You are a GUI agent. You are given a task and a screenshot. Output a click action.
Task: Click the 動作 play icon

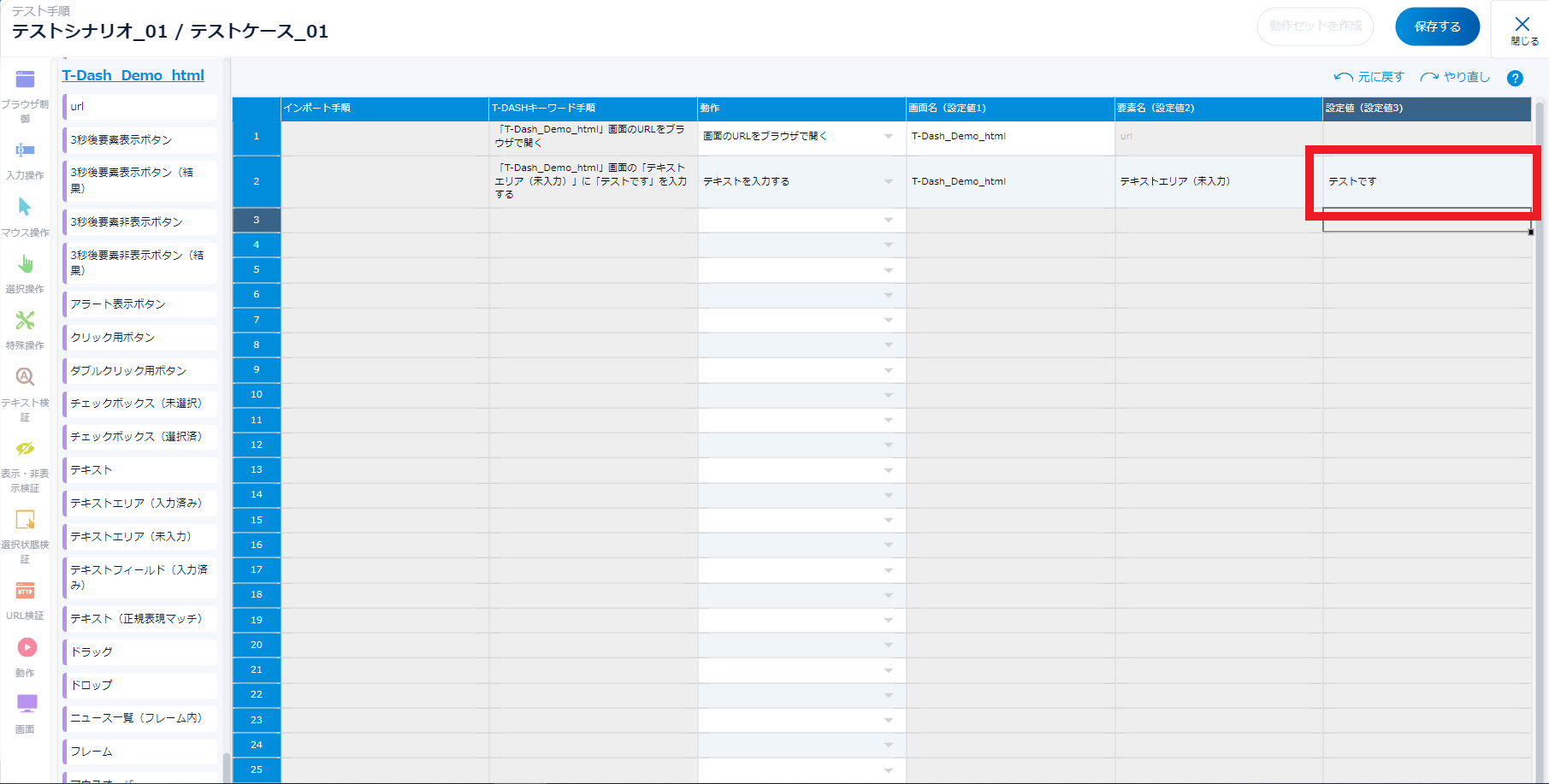coord(27,648)
